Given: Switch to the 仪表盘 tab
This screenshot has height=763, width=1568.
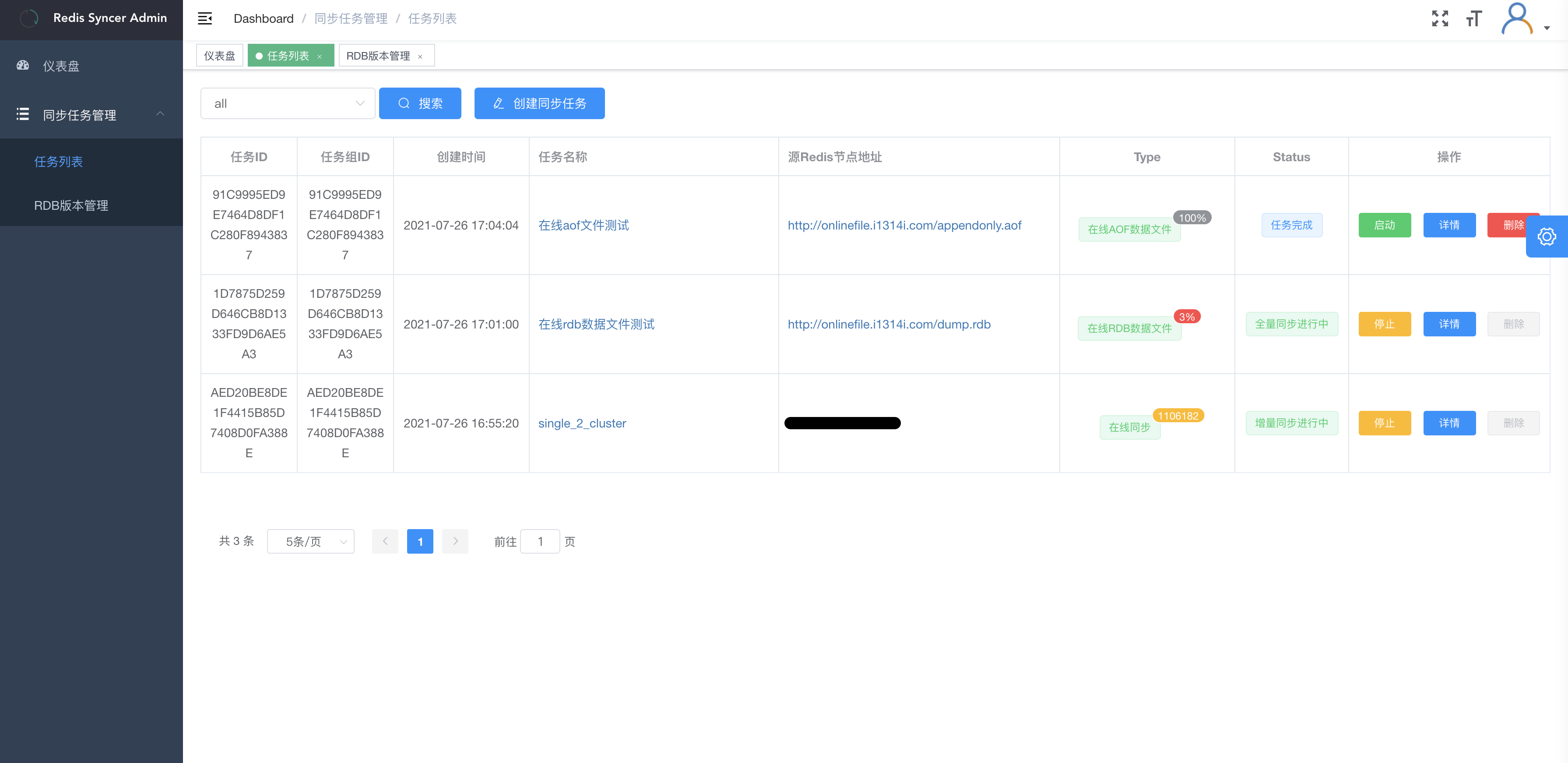Looking at the screenshot, I should 219,56.
